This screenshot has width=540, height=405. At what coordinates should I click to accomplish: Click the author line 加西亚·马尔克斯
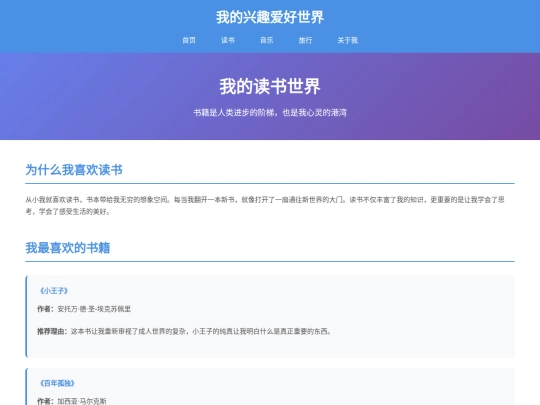coord(72,401)
